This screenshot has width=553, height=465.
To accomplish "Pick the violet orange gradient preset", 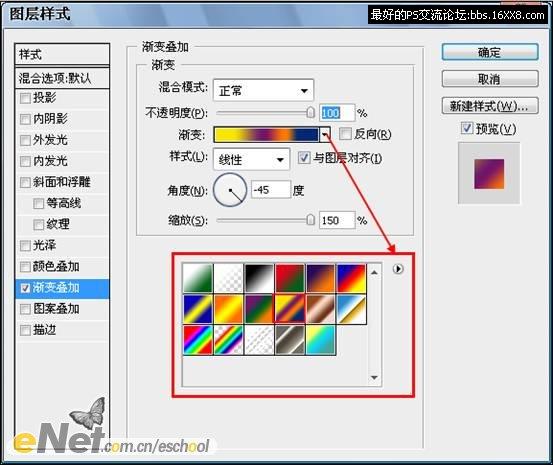I will [x=320, y=278].
